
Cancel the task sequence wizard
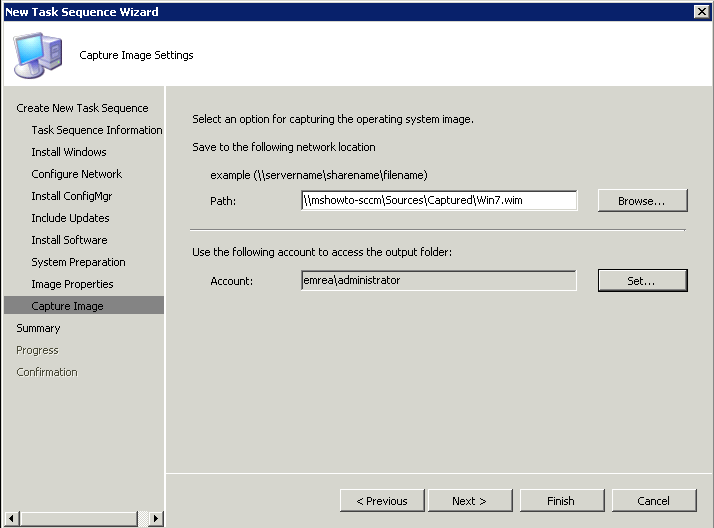[654, 501]
